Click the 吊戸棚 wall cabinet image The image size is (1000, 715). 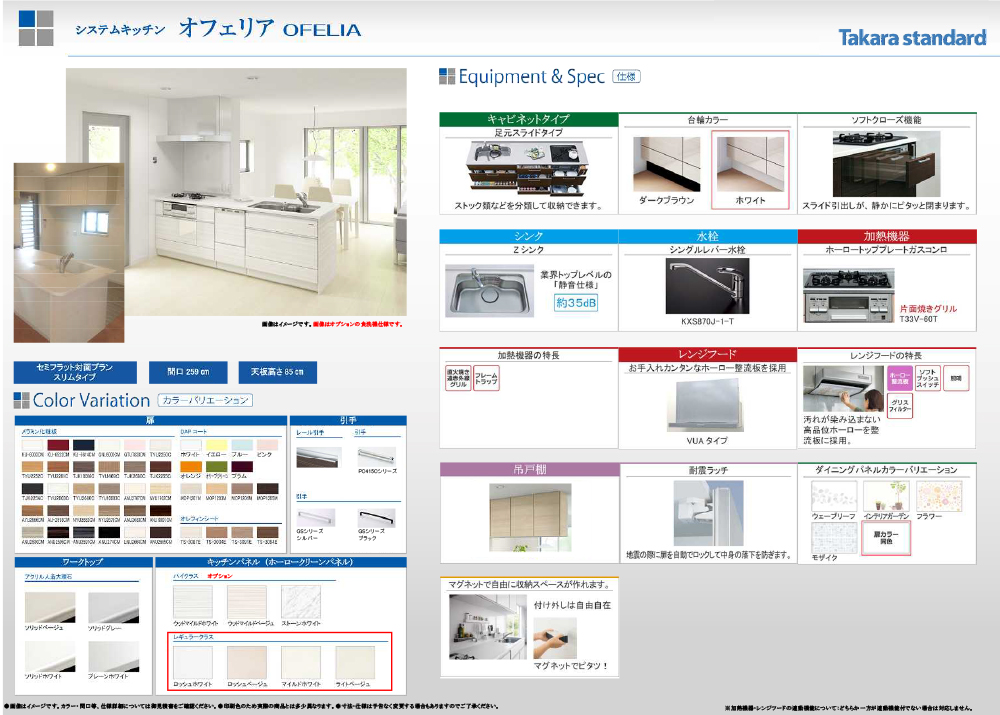pos(530,518)
